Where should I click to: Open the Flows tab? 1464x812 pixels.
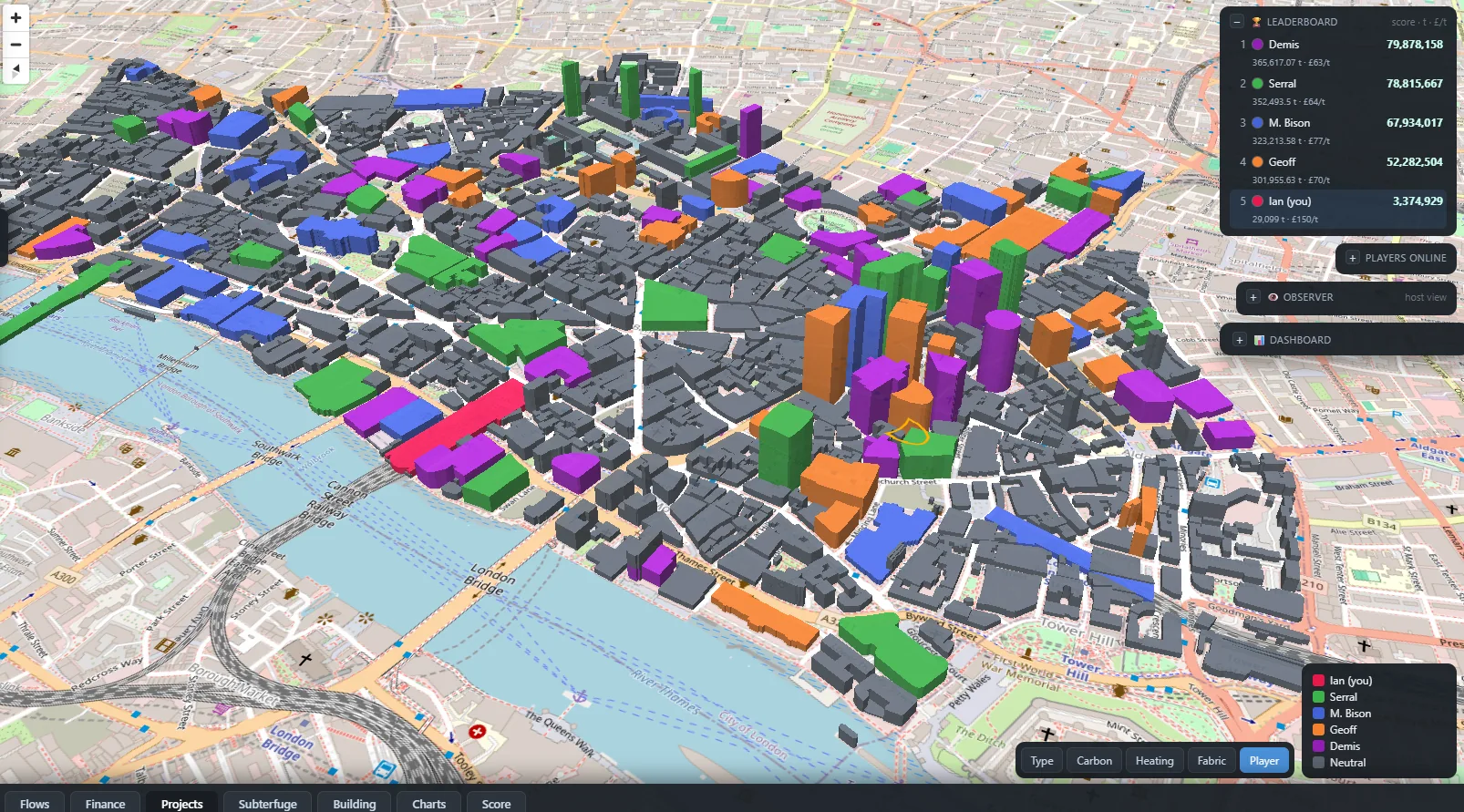(x=35, y=802)
